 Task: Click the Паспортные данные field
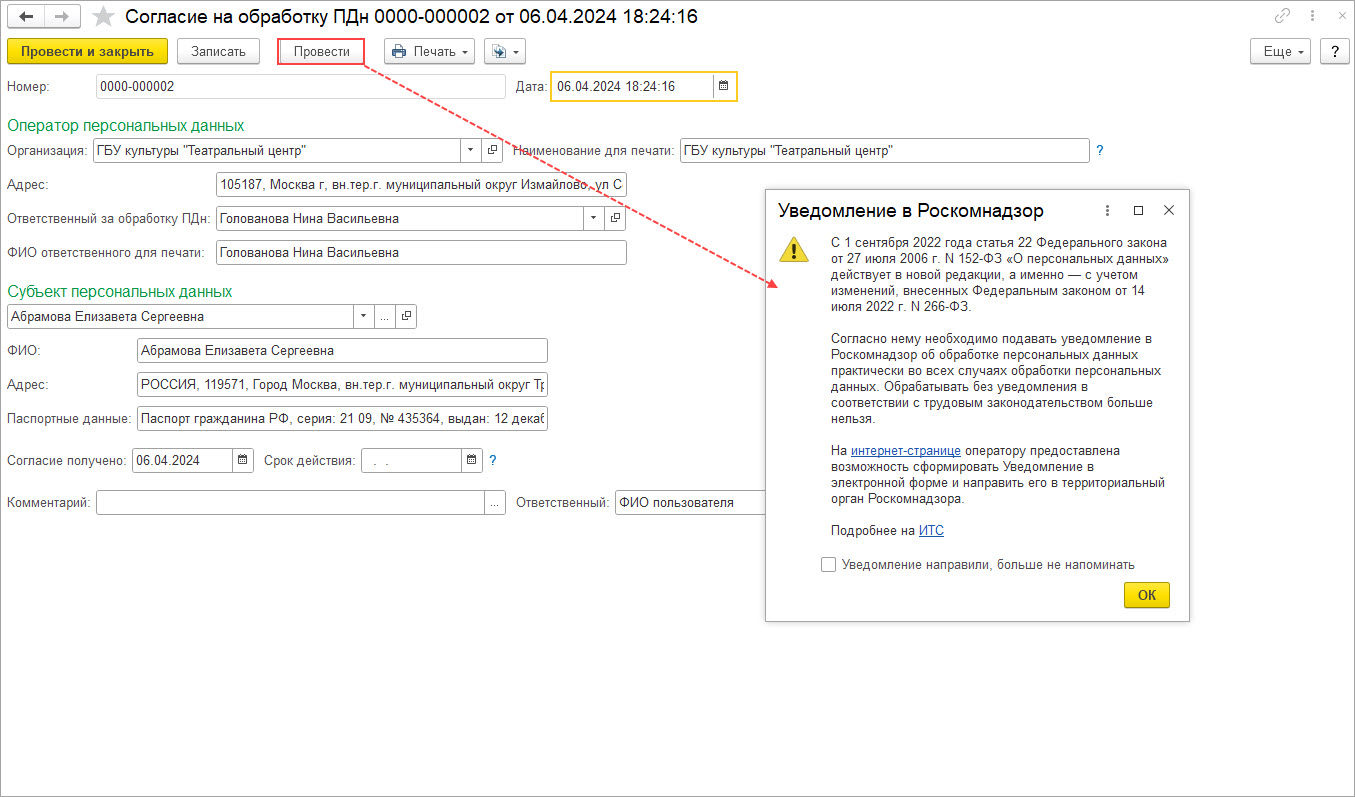(342, 419)
